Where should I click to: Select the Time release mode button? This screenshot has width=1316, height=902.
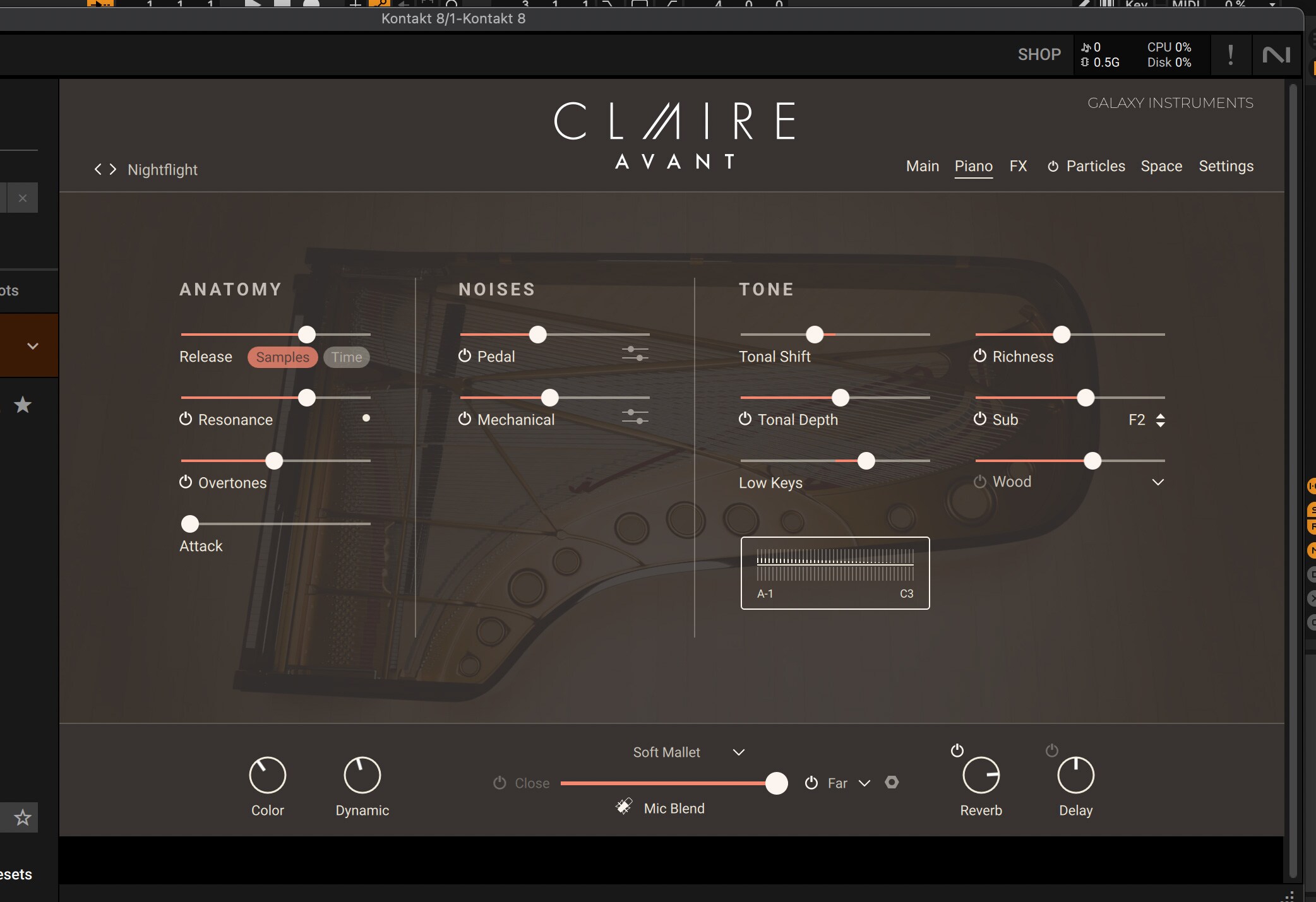346,357
